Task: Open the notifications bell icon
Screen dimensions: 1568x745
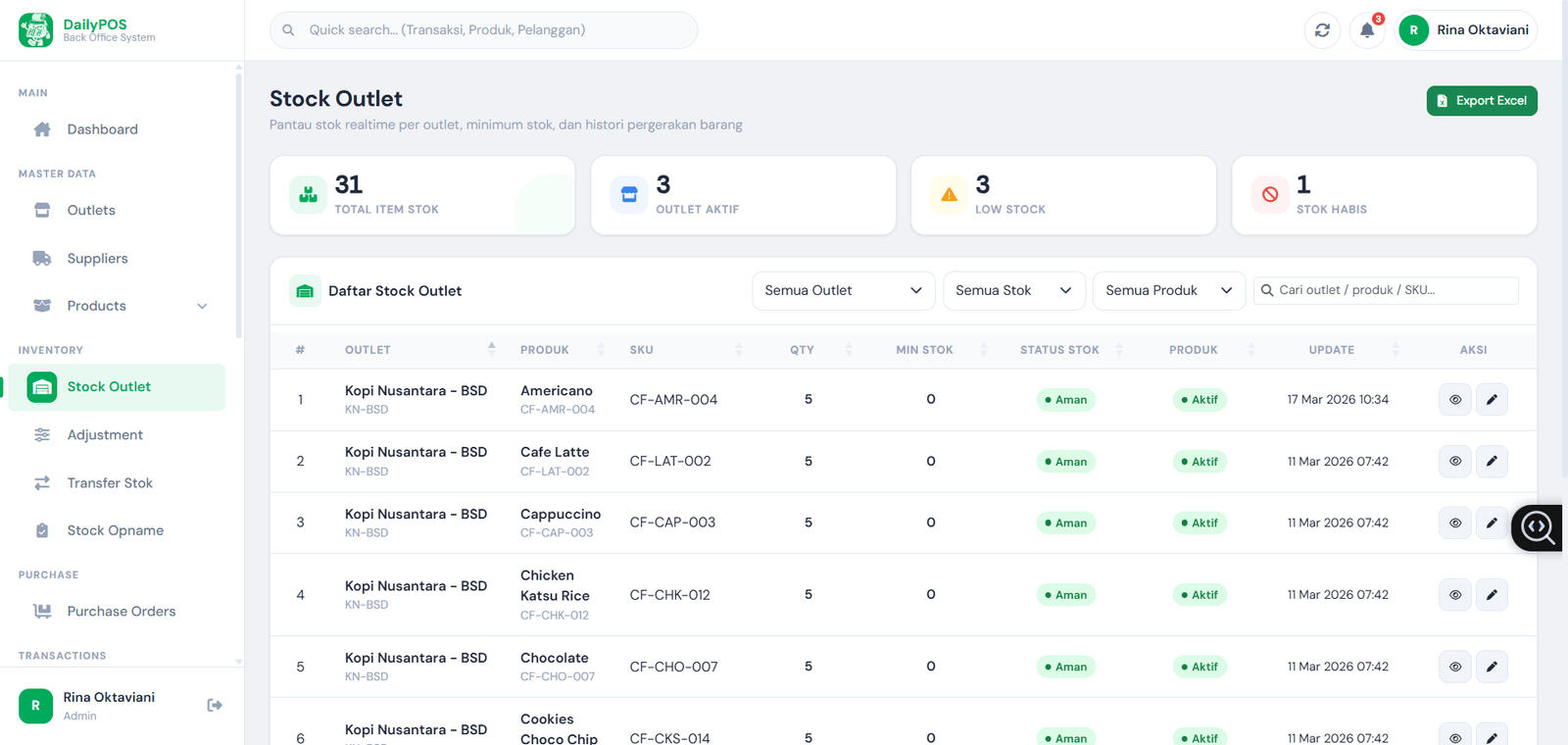Action: point(1367,30)
